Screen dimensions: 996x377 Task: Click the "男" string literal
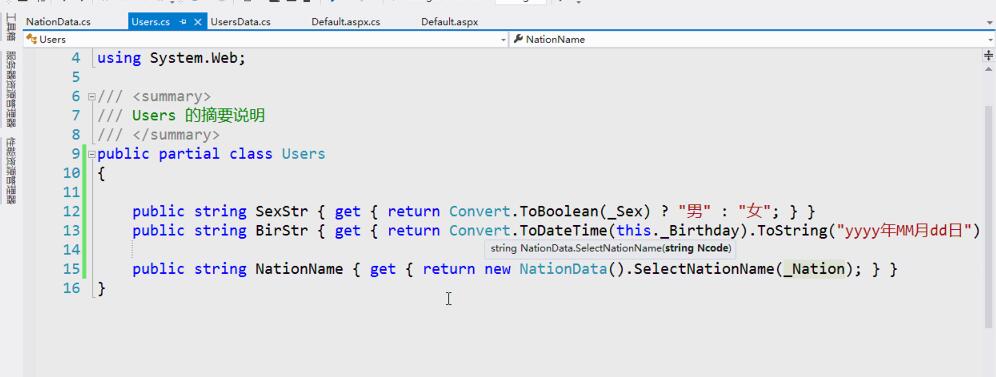pos(695,211)
